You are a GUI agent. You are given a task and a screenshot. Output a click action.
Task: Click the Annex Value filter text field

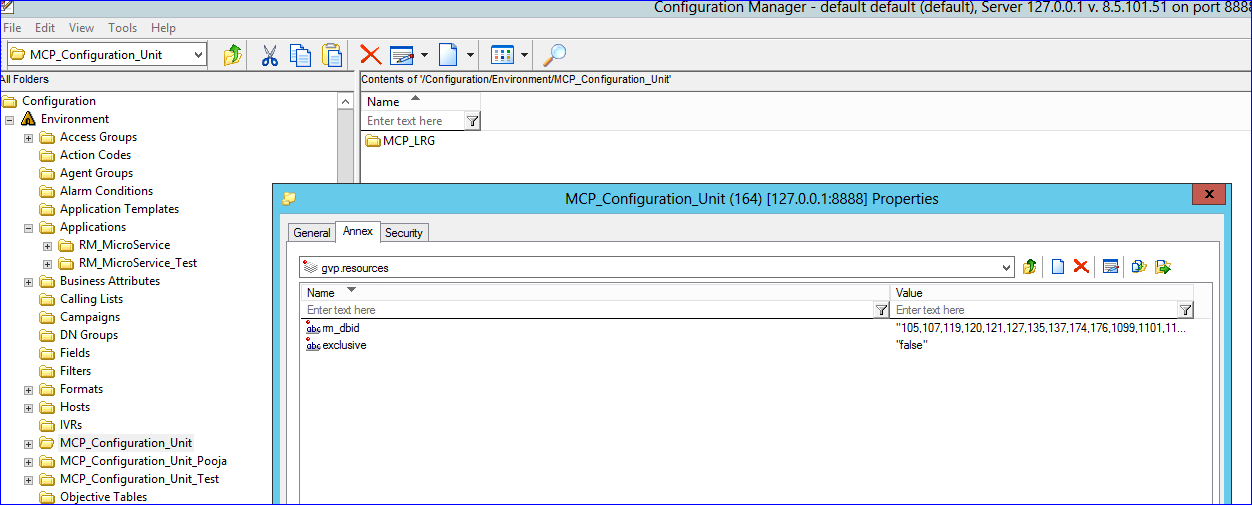[1035, 310]
